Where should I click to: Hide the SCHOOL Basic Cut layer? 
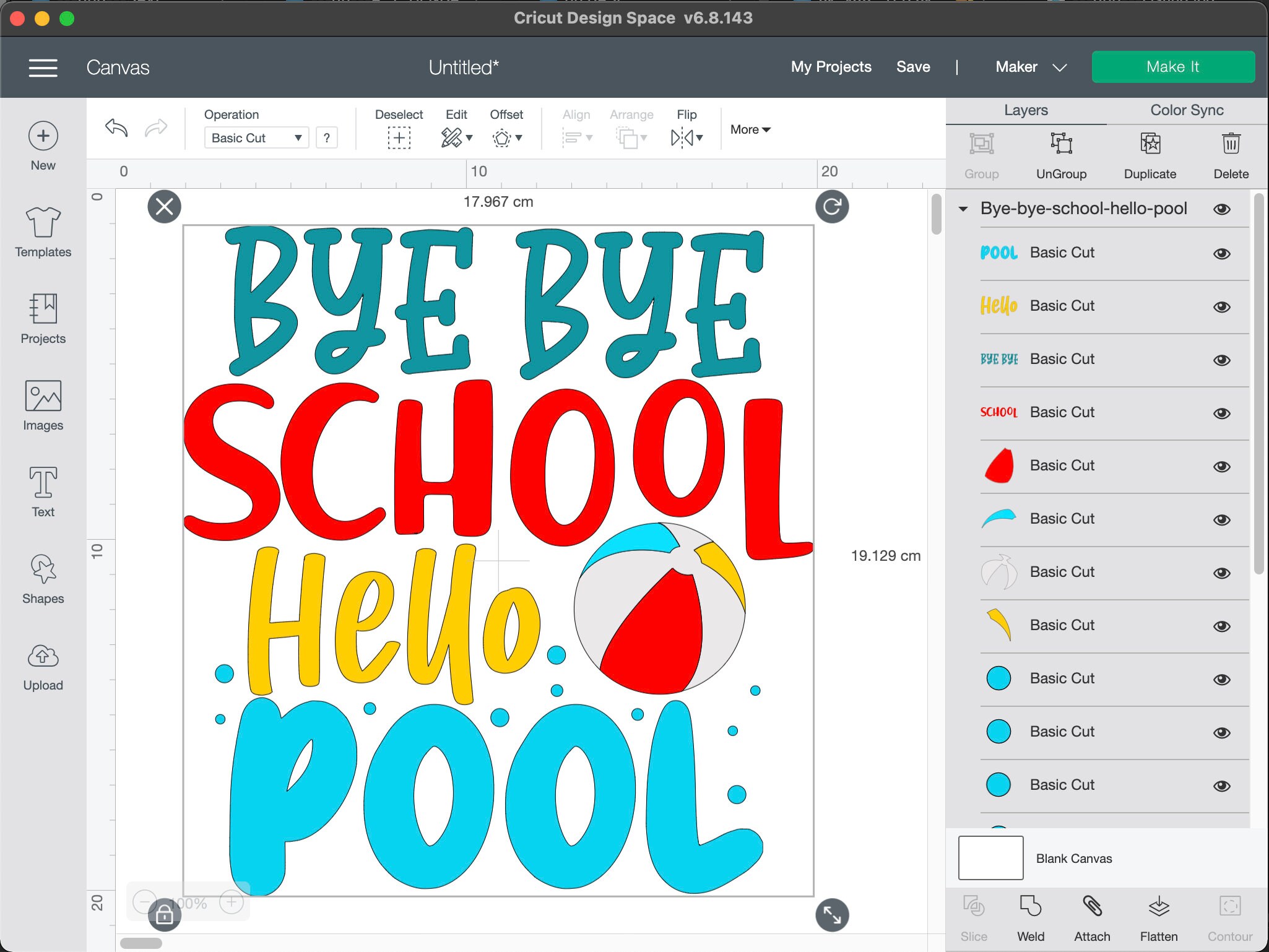coord(1223,413)
